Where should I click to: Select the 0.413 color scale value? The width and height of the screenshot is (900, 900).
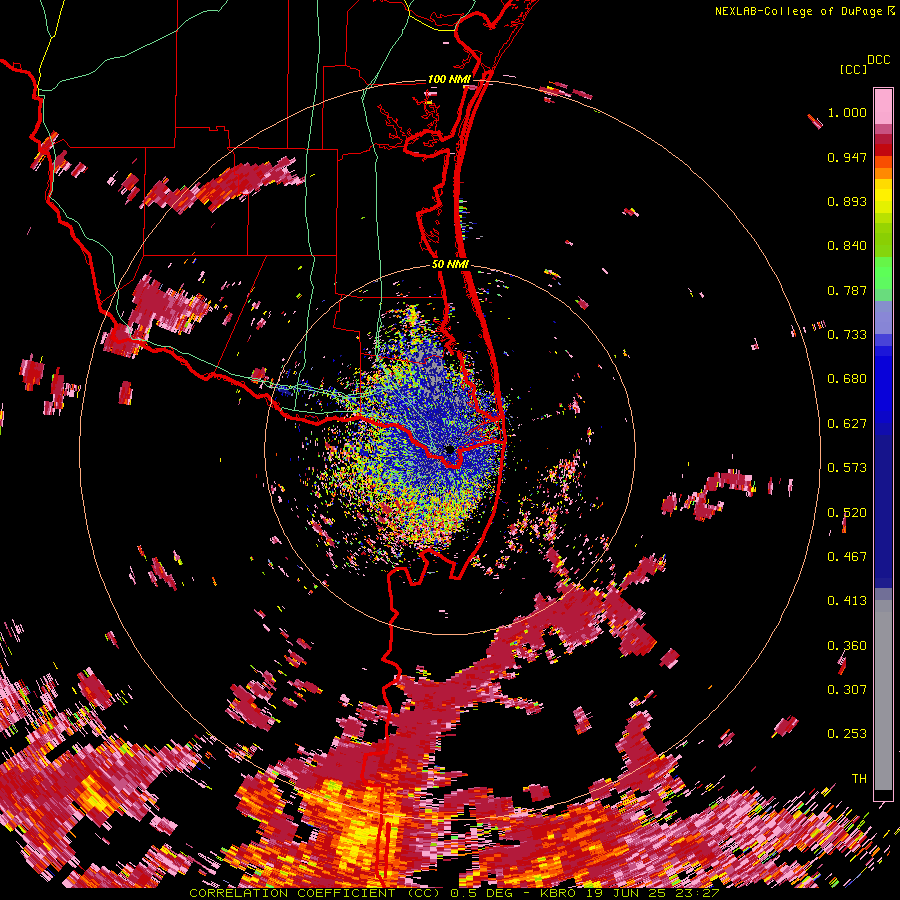tap(847, 601)
